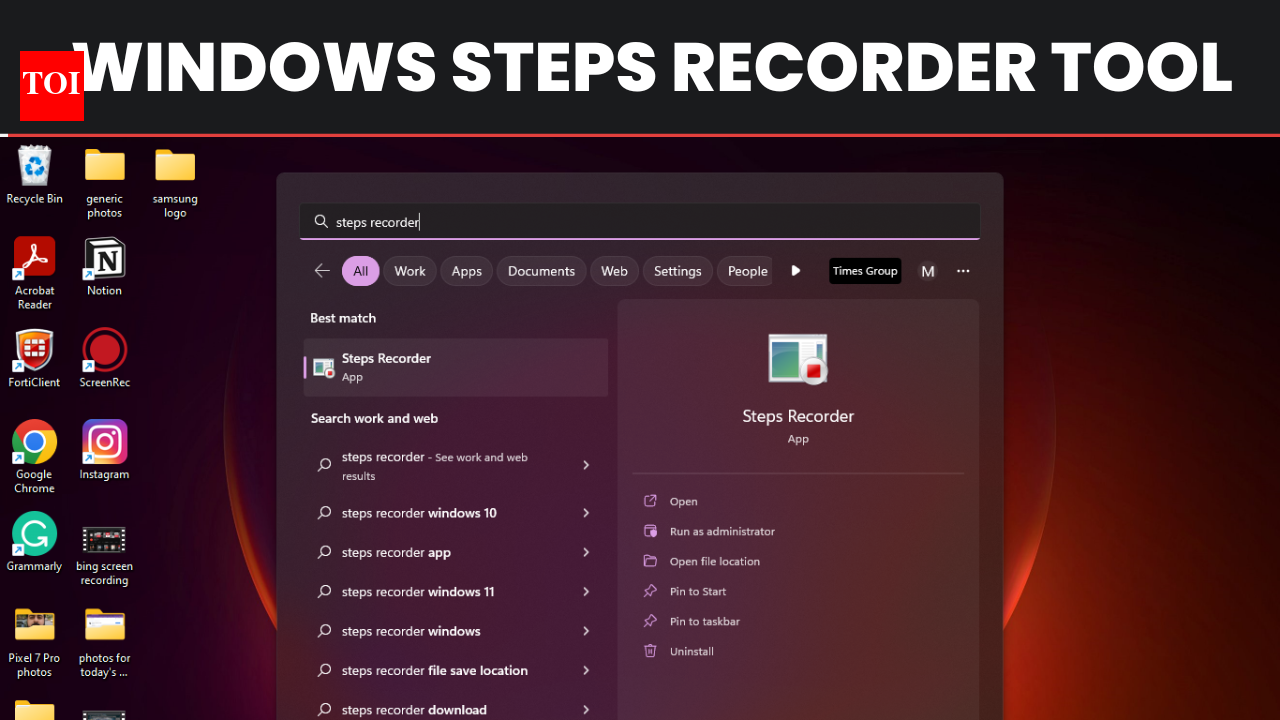Open the Recycle Bin desktop icon
Screen dimensions: 1280x720
pyautogui.click(x=34, y=175)
